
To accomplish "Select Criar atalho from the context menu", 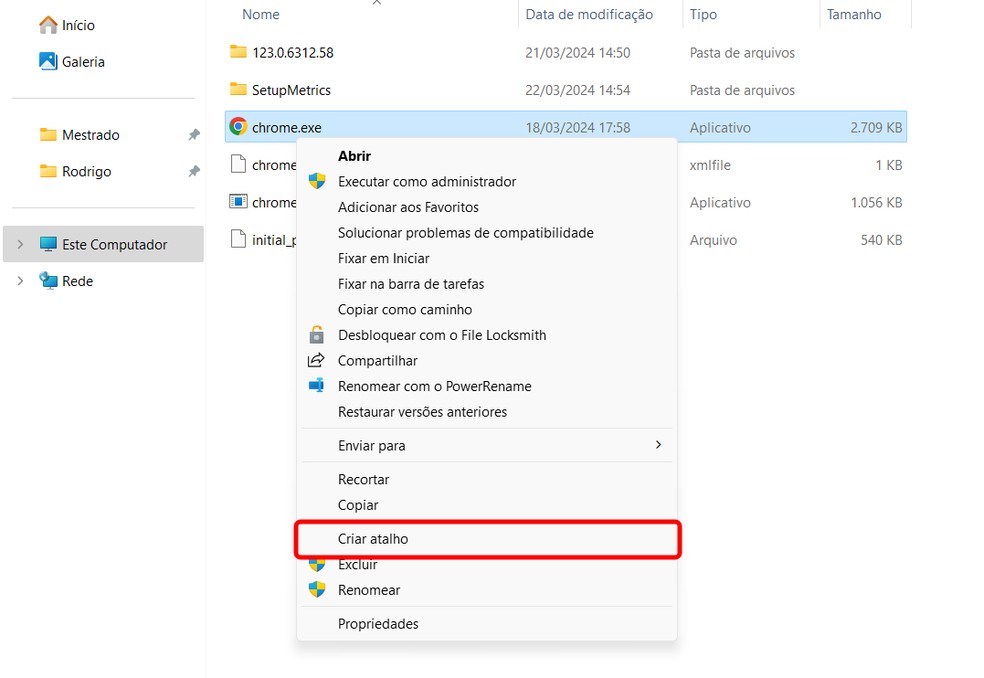I will tap(373, 539).
